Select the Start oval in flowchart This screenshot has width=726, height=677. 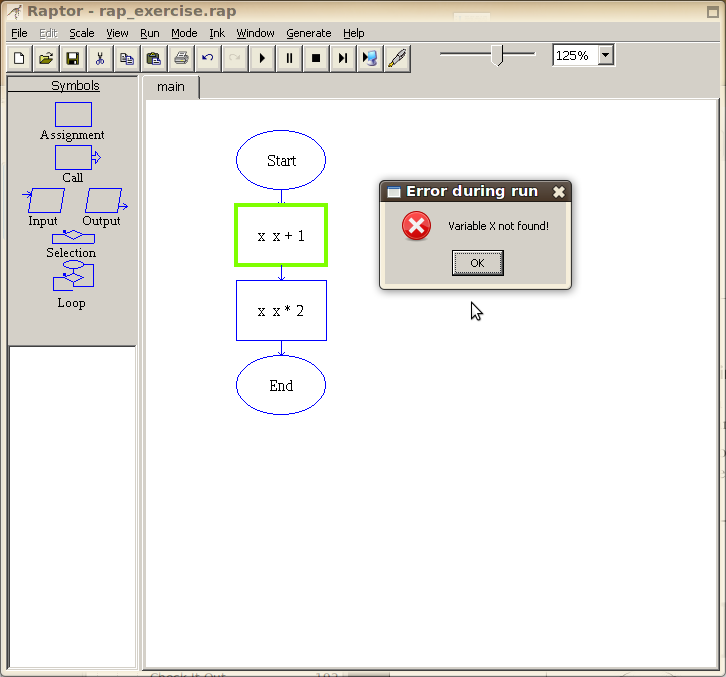[x=281, y=160]
